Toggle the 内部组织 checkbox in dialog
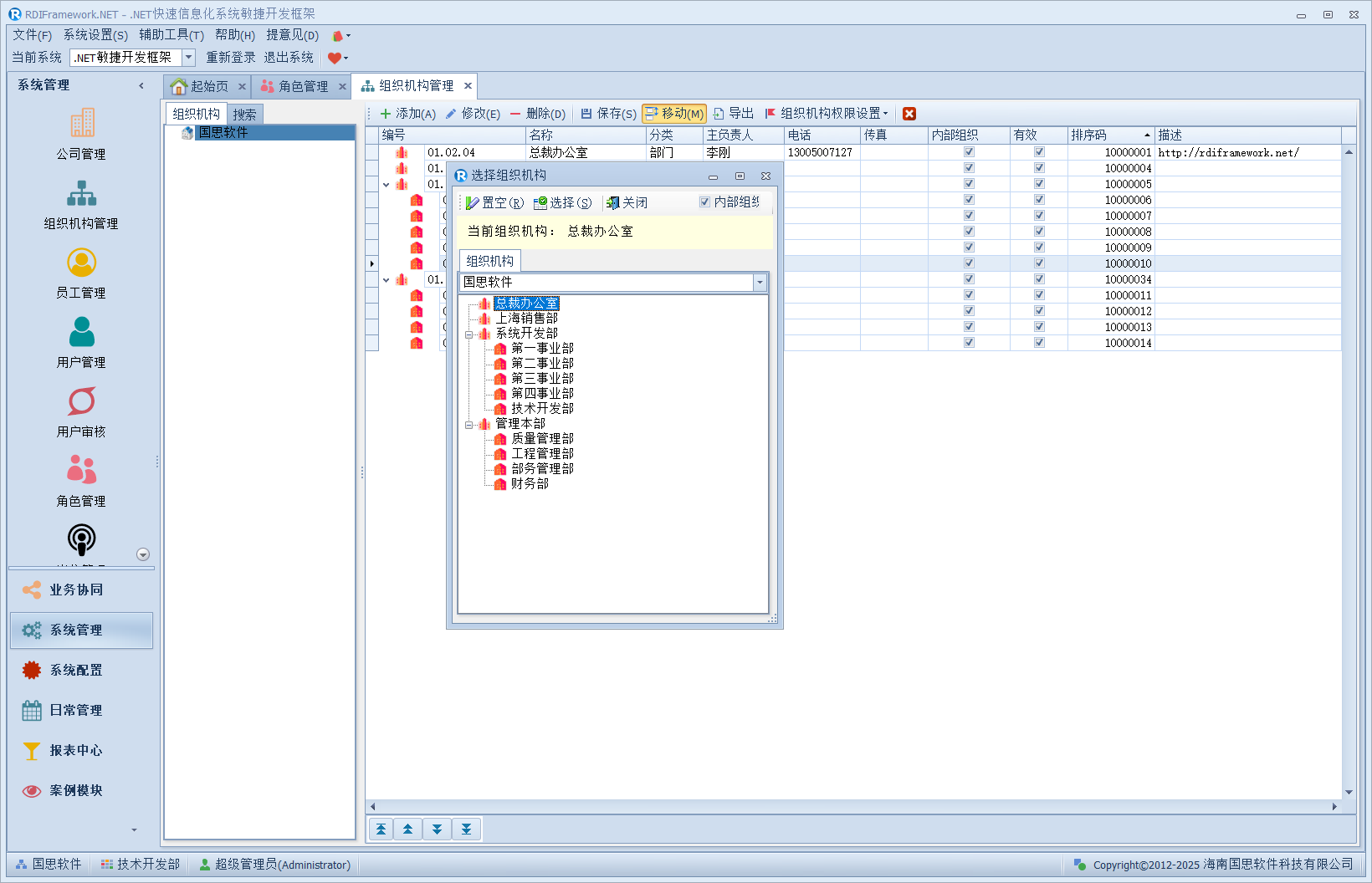Image resolution: width=1372 pixels, height=883 pixels. tap(704, 202)
